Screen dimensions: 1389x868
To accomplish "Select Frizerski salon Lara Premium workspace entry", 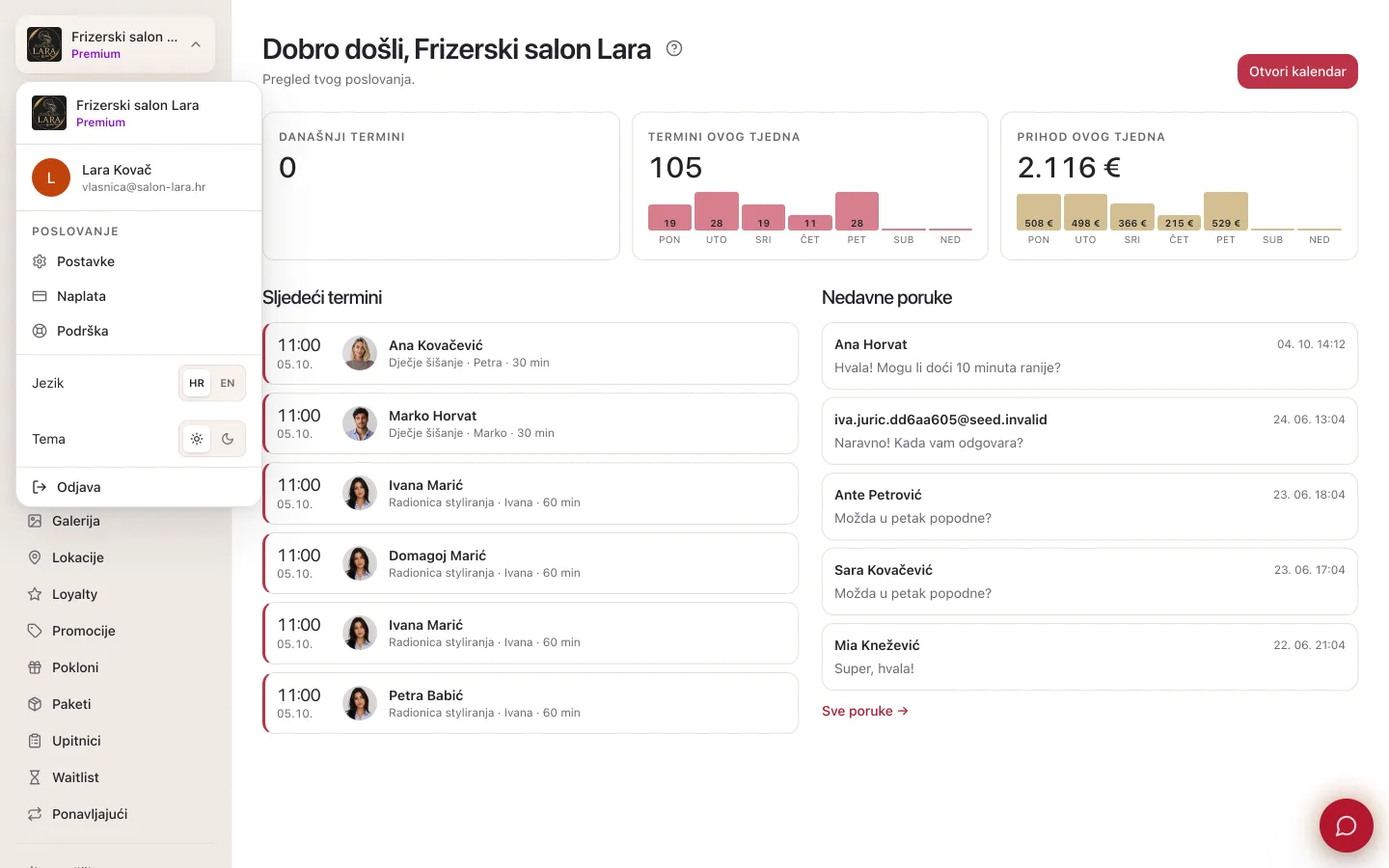I will tap(139, 113).
